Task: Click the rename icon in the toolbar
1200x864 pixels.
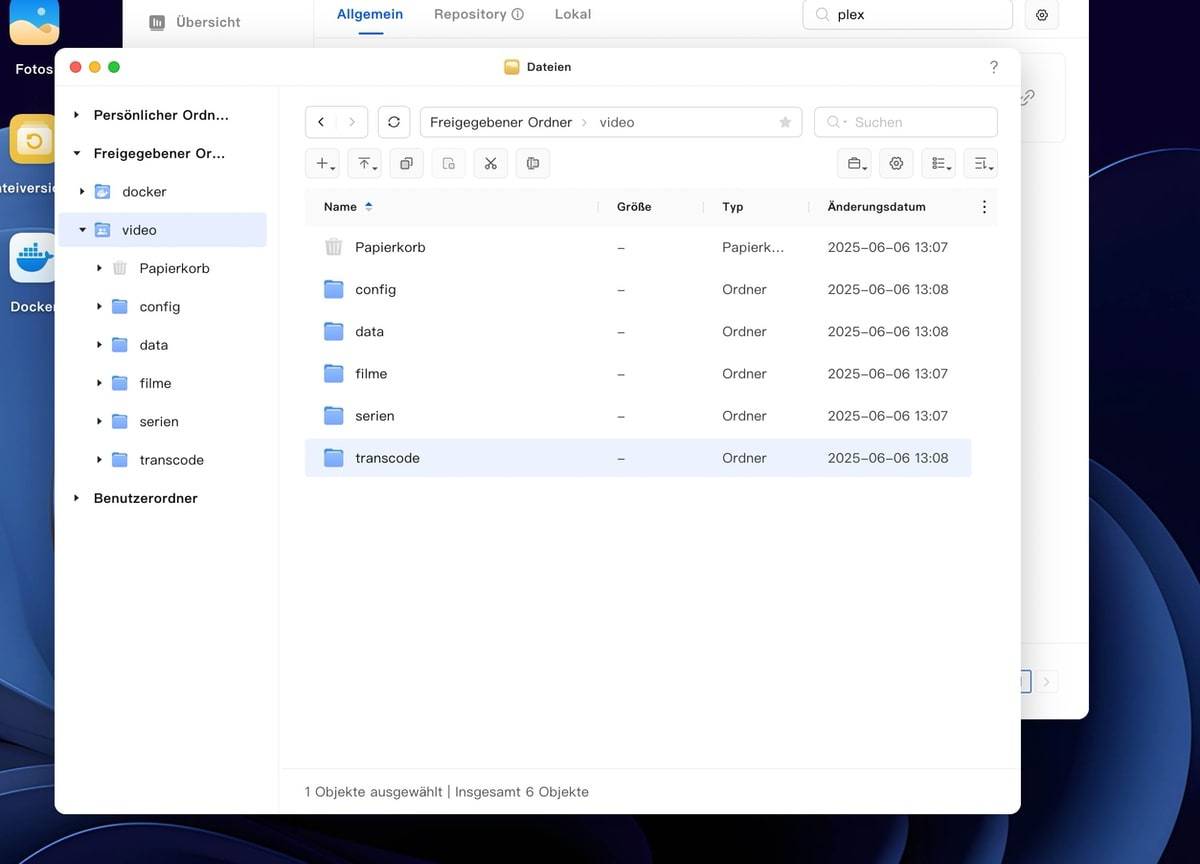Action: click(533, 163)
